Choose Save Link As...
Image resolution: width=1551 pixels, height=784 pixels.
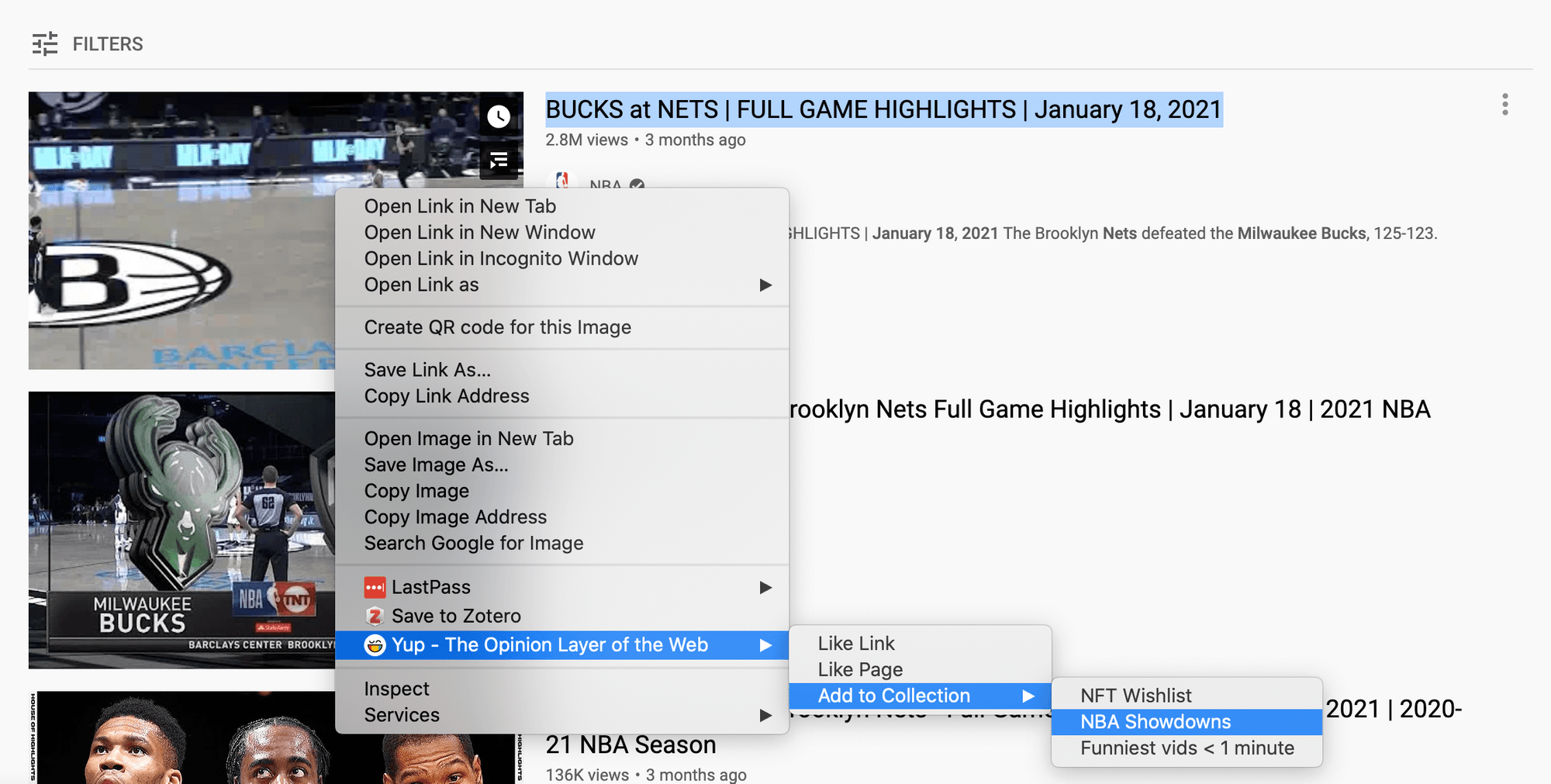pos(561,370)
